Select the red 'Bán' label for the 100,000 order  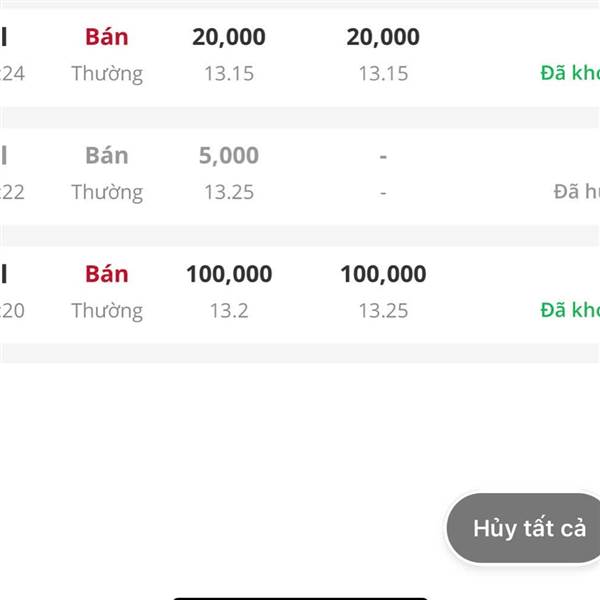[x=107, y=274]
